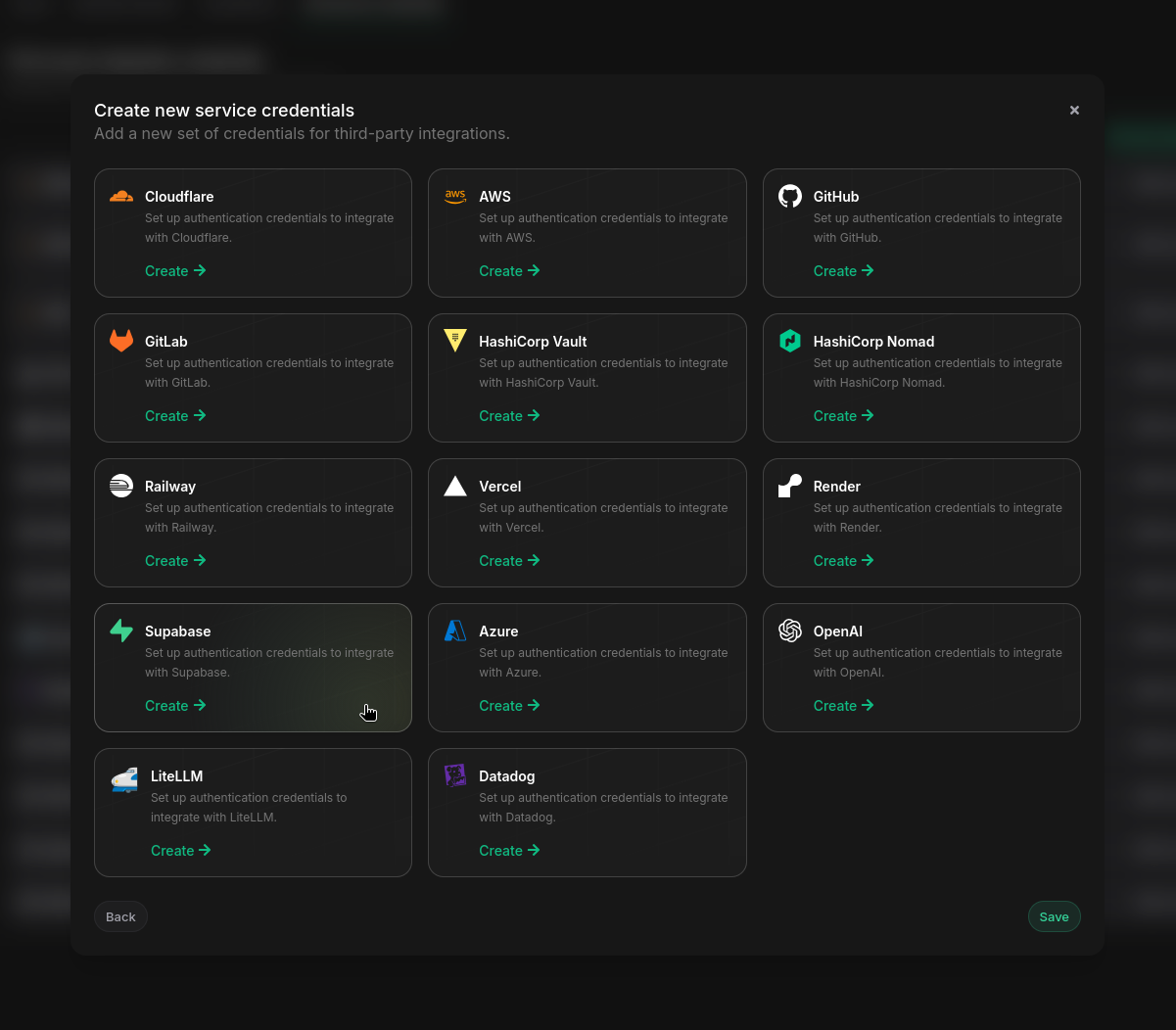Create AWS credentials
The image size is (1176, 1030).
[x=509, y=271]
